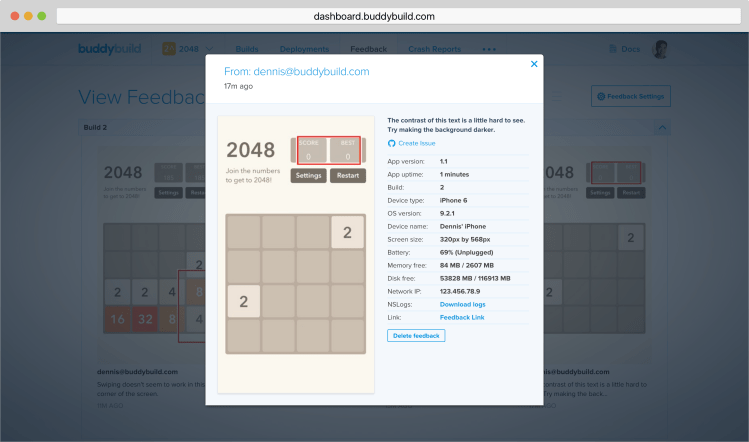Screen dimensions: 749x442
Task: Click the Network IP value 123.456.78.9
Action: click(x=460, y=291)
